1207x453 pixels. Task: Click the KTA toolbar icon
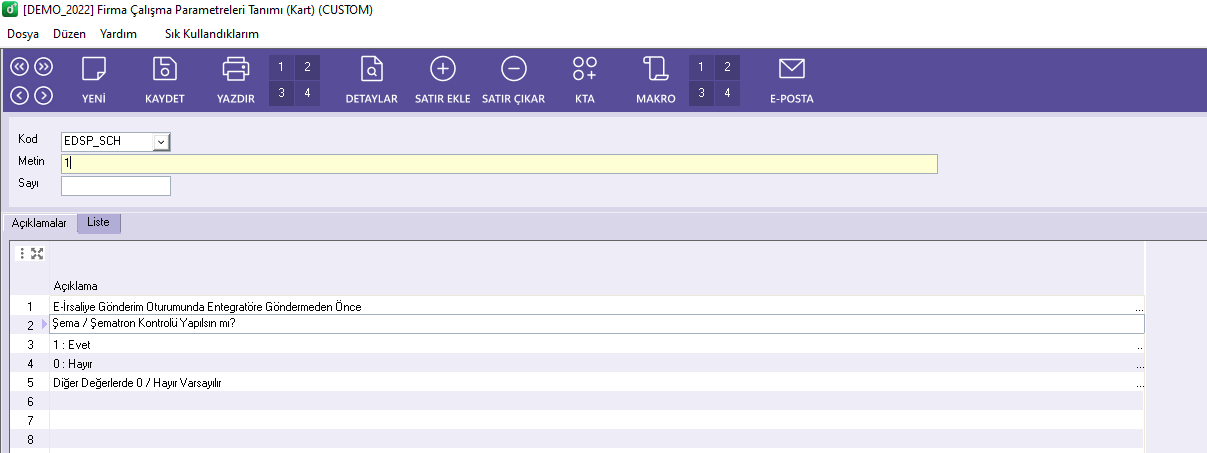pos(585,70)
